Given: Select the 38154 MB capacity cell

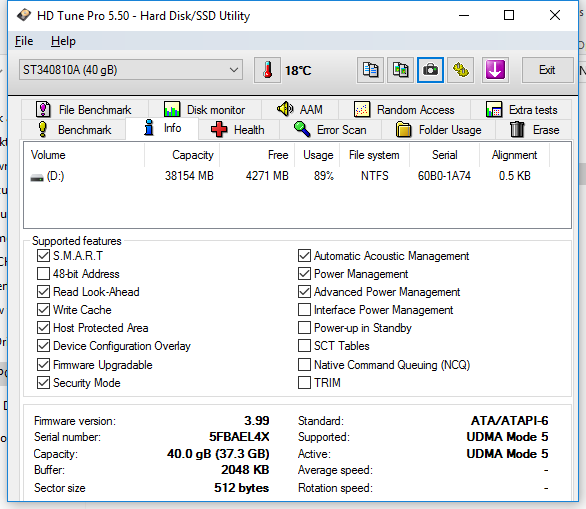Looking at the screenshot, I should point(189,176).
